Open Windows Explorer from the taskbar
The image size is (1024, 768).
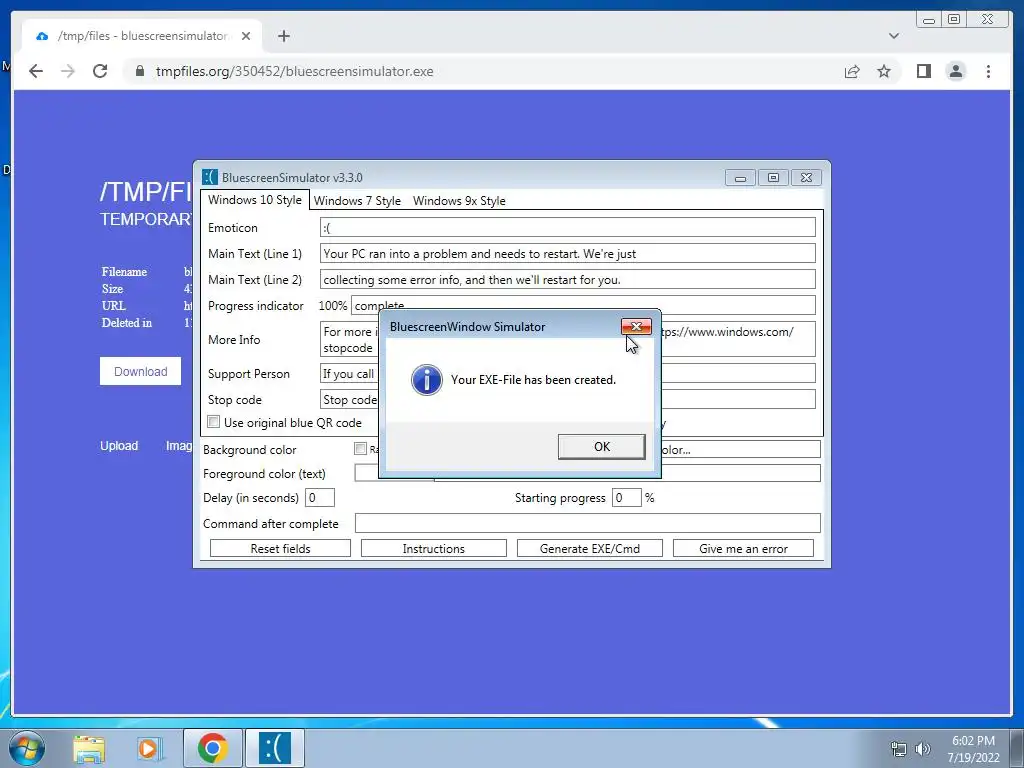tap(89, 748)
